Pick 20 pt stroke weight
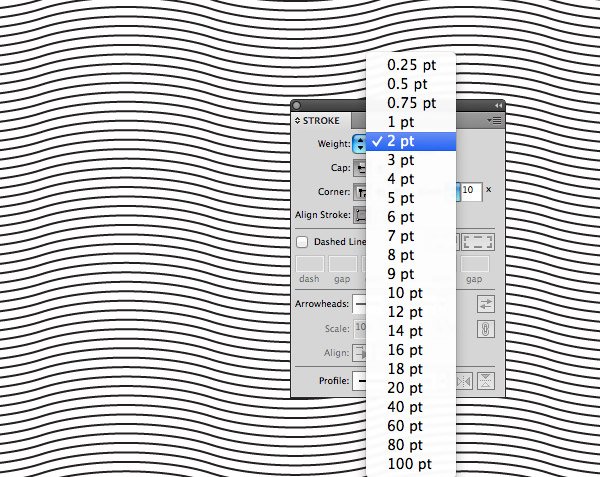This screenshot has height=477, width=600. [411, 388]
